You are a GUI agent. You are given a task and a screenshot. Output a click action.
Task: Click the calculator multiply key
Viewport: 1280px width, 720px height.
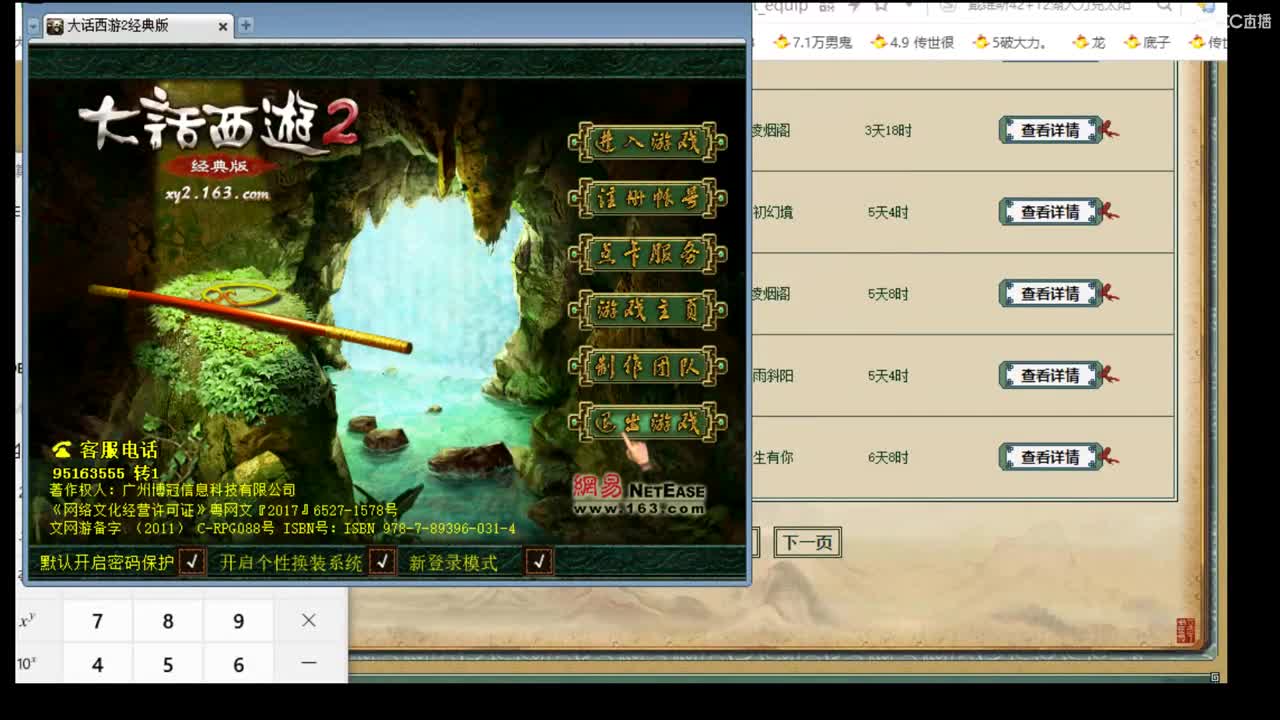[x=309, y=621]
